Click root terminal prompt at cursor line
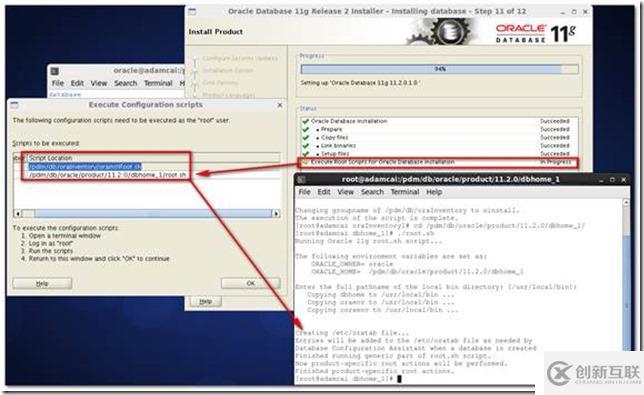Screen dimensions: 644x395 point(347,379)
